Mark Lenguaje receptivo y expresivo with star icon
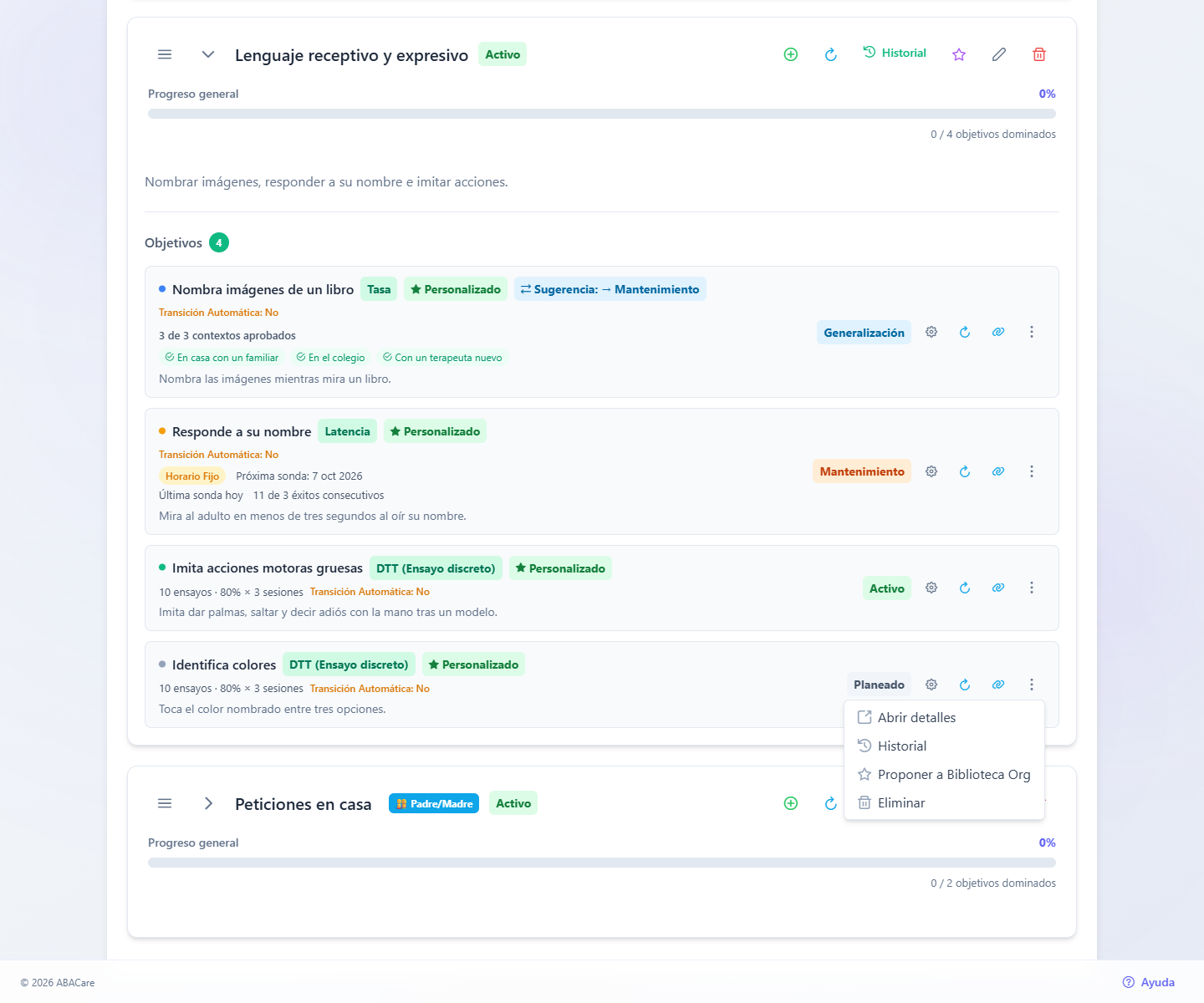The height and width of the screenshot is (1003, 1204). click(959, 54)
